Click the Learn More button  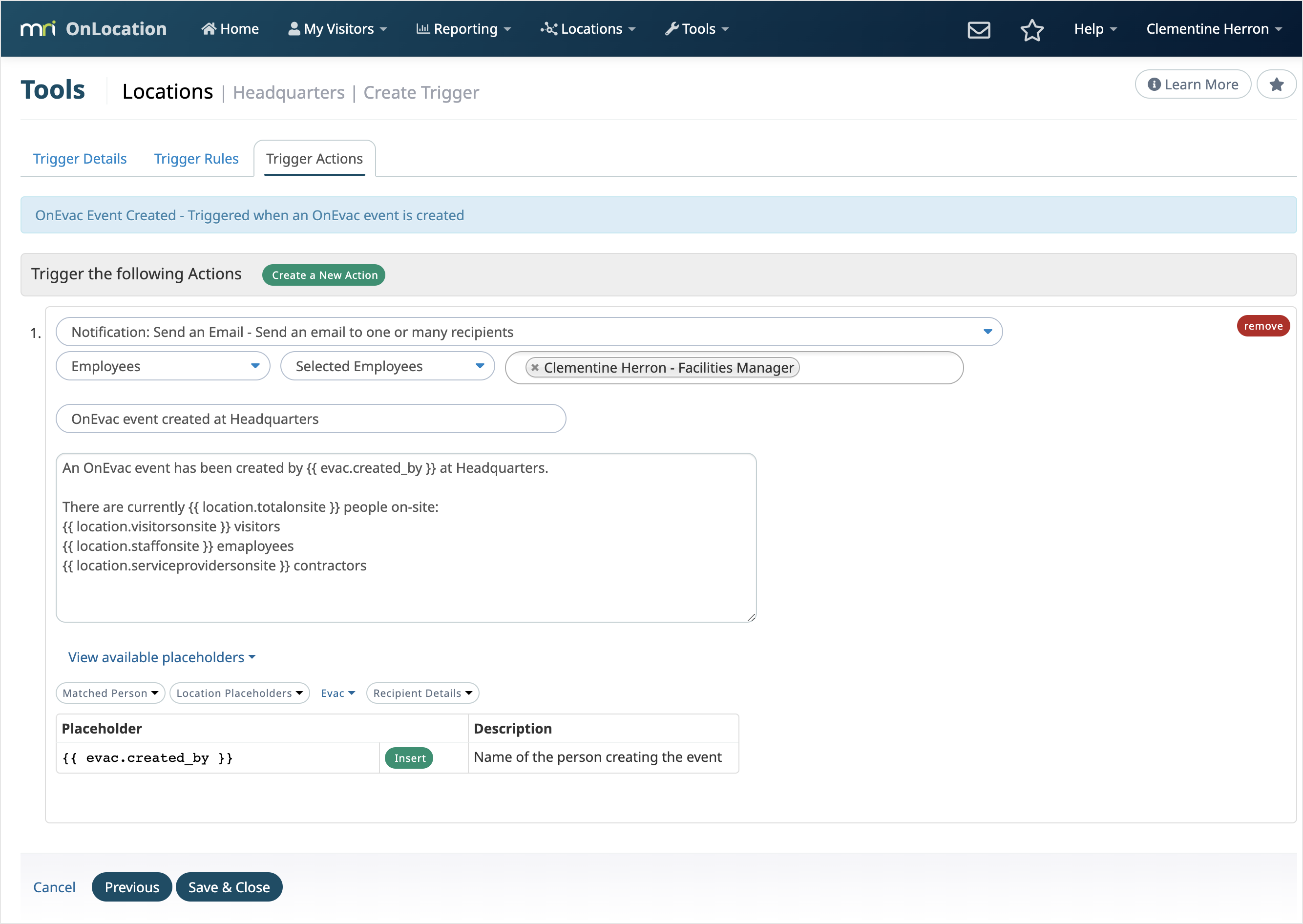1193,84
